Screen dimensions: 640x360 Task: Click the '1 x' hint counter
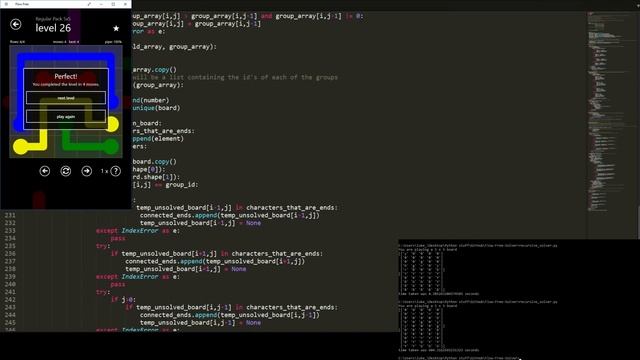pos(104,171)
